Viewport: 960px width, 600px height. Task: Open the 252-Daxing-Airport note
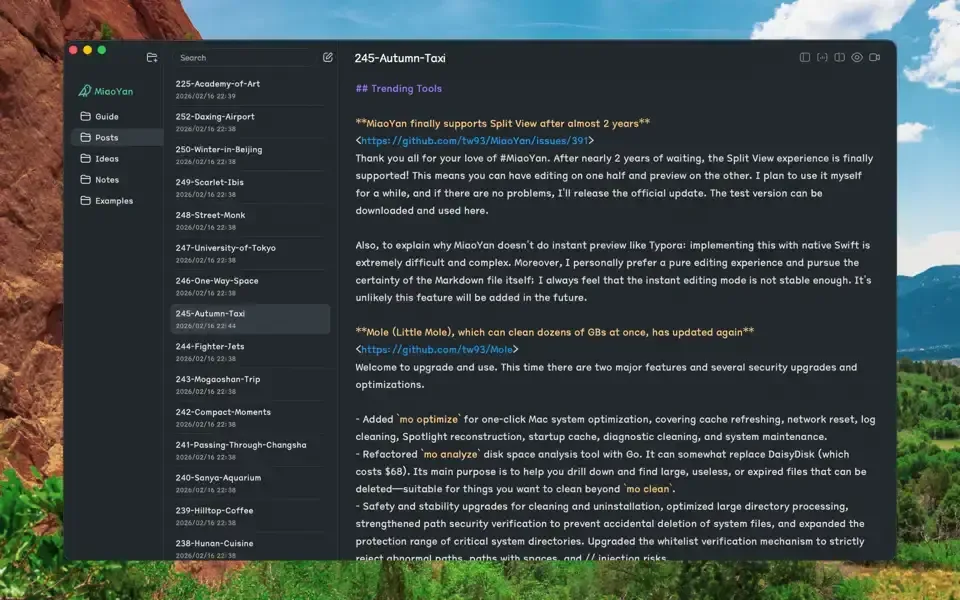(250, 122)
